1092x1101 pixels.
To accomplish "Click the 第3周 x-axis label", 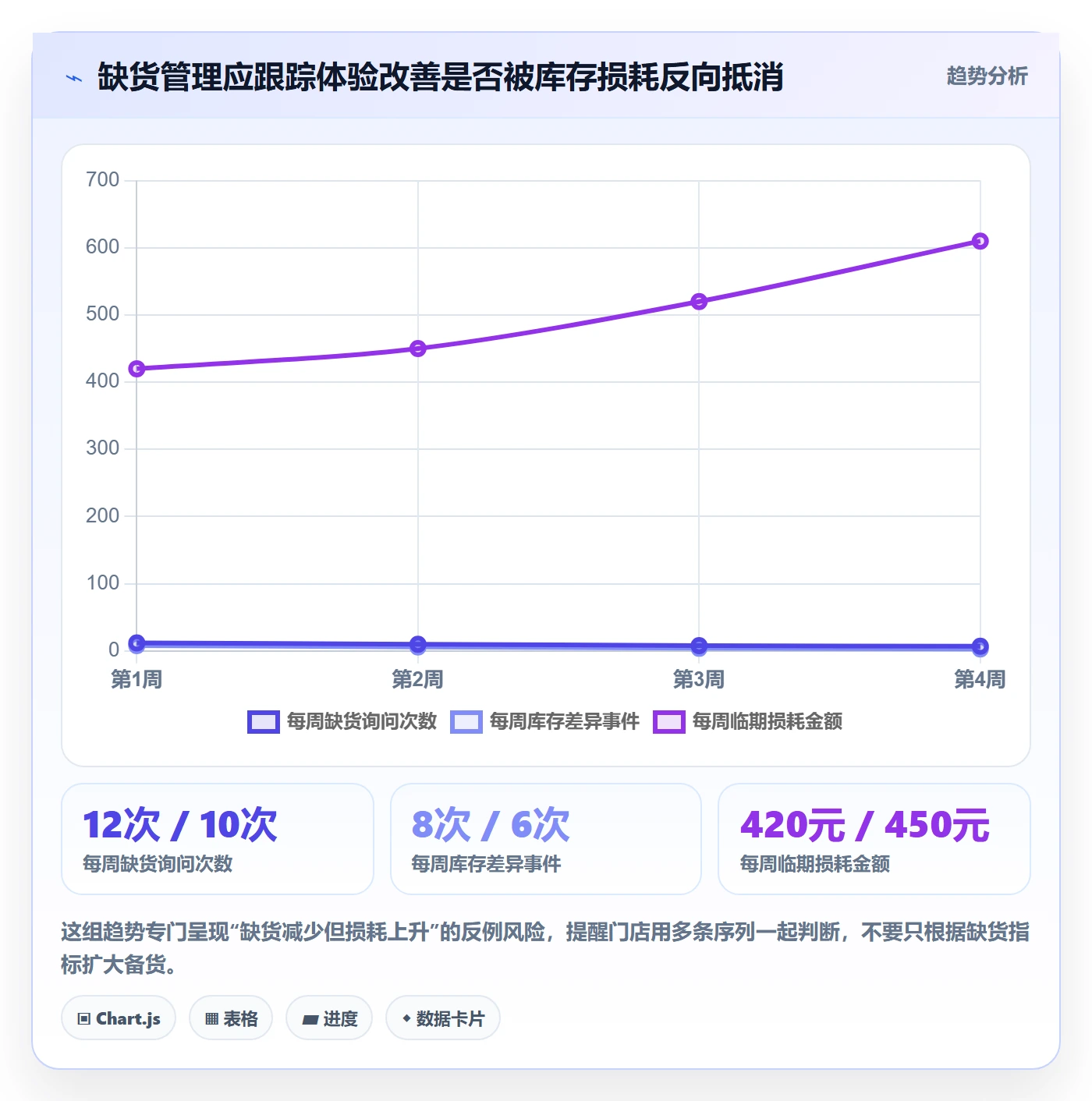I will pos(699,679).
